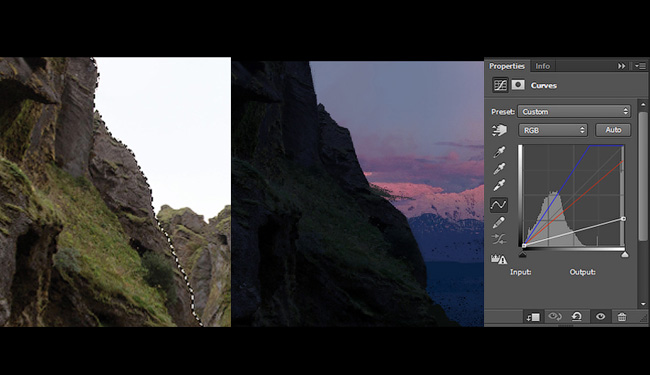Toggle clip adjustment to layer below
This screenshot has width=650, height=375.
[533, 317]
